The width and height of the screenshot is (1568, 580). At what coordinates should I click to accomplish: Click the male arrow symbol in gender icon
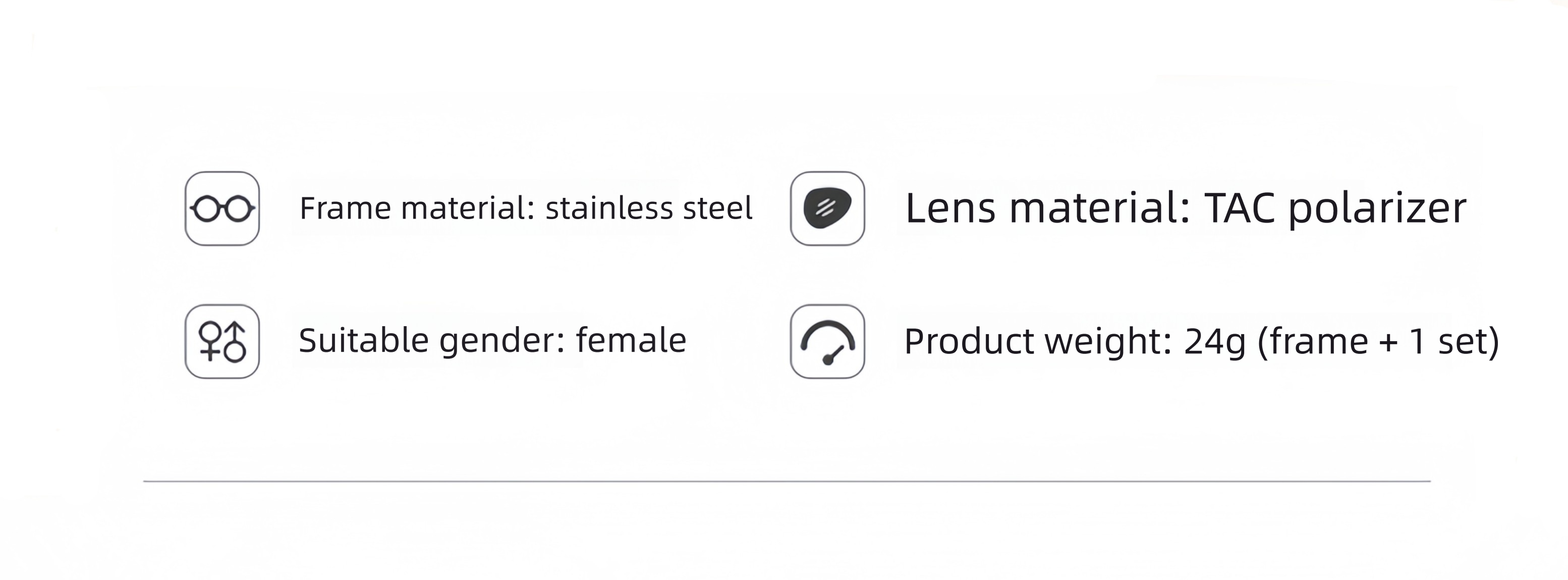[236, 342]
